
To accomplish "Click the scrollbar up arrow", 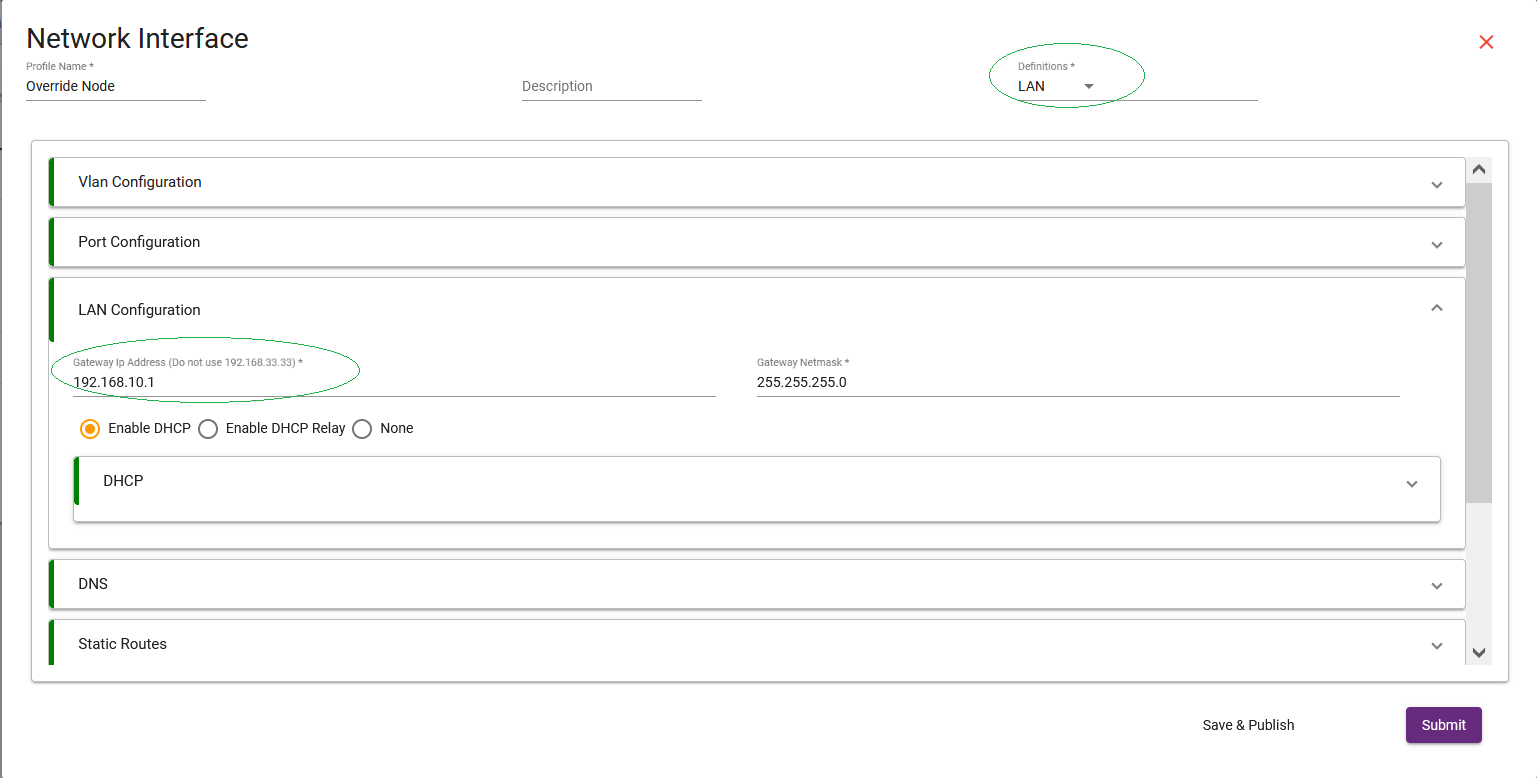I will [1479, 170].
